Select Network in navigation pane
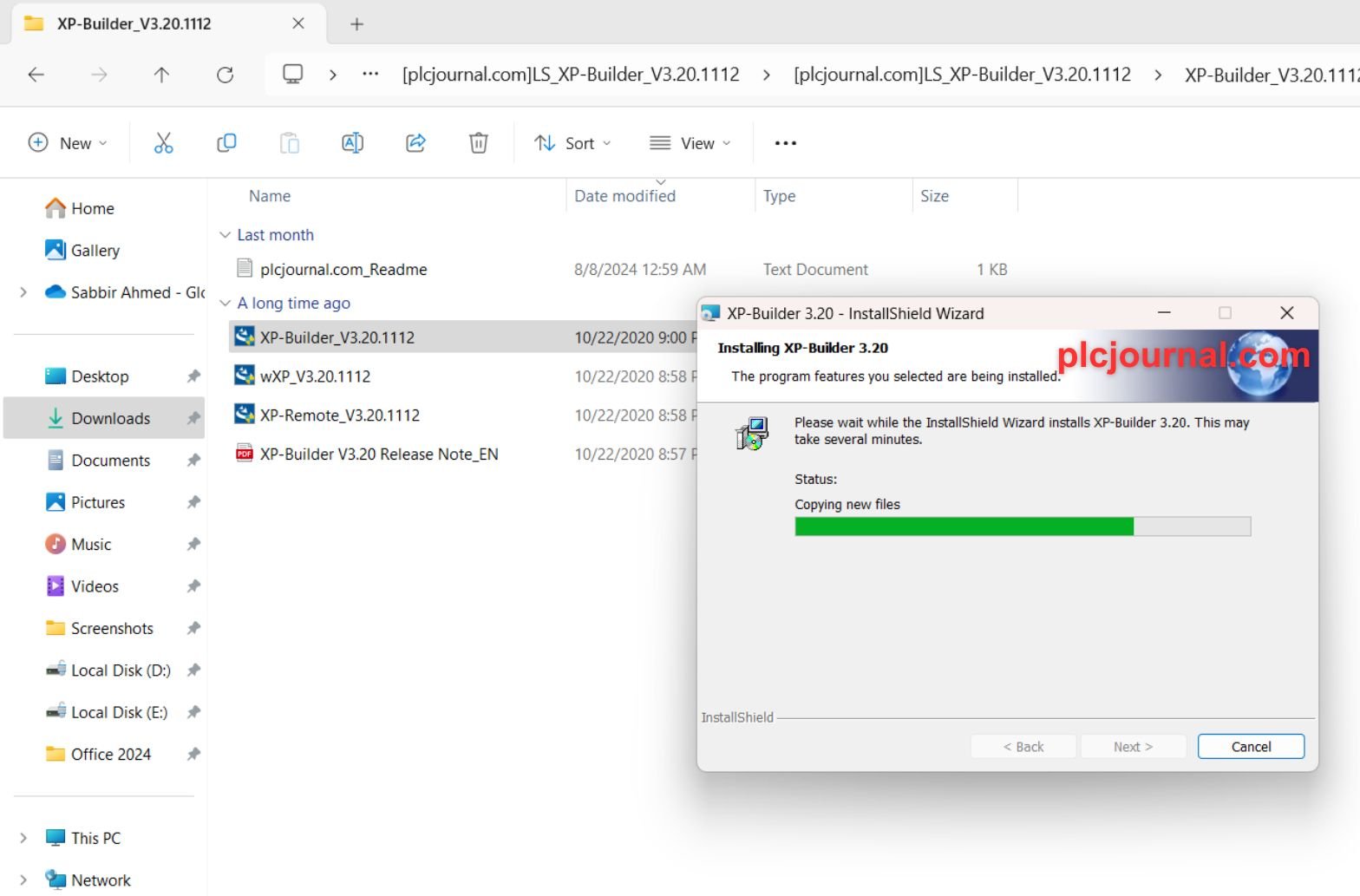Screen dimensions: 1360x896 [x=88, y=880]
